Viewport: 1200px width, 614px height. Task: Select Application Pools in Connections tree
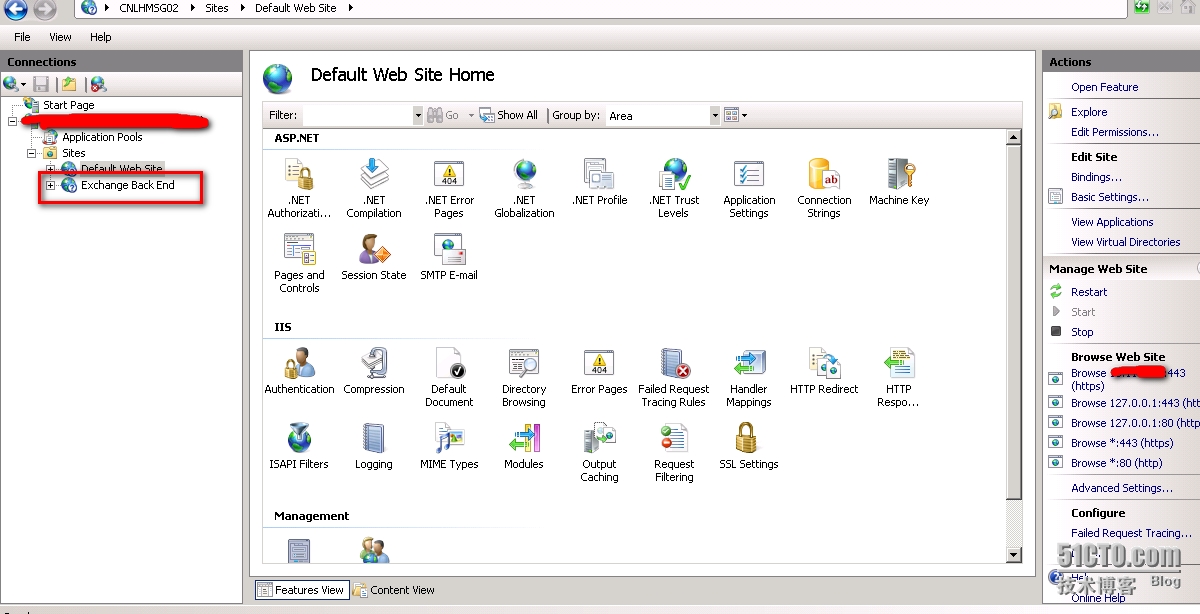point(102,137)
